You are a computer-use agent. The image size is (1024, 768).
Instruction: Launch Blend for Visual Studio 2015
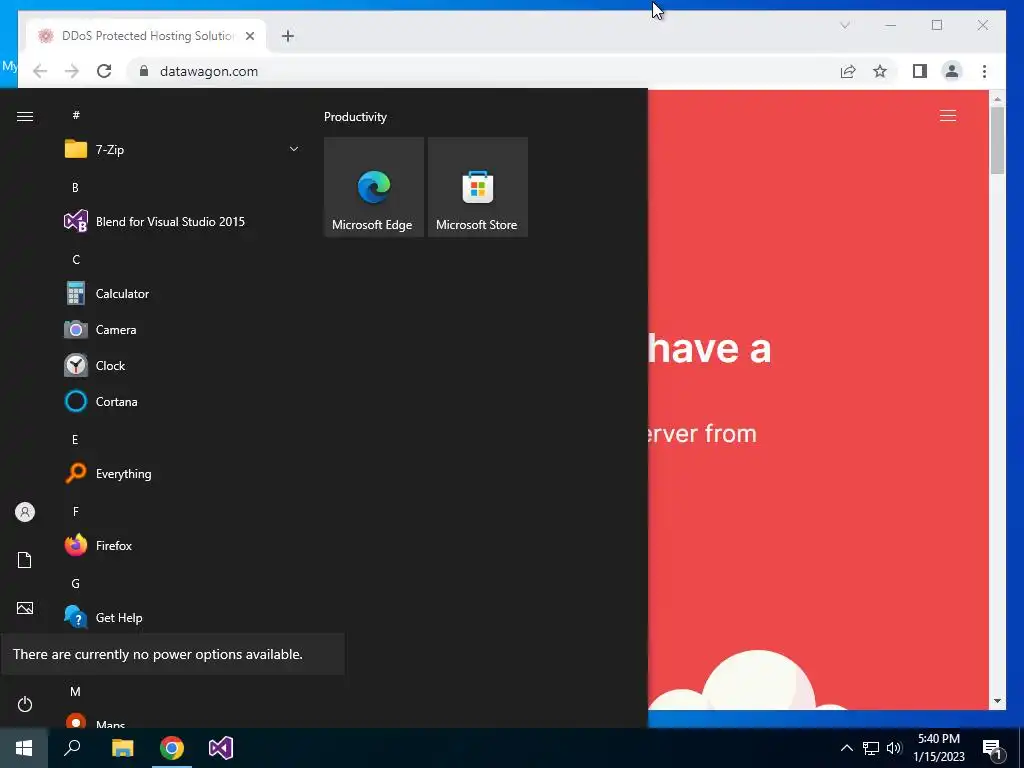coord(182,222)
